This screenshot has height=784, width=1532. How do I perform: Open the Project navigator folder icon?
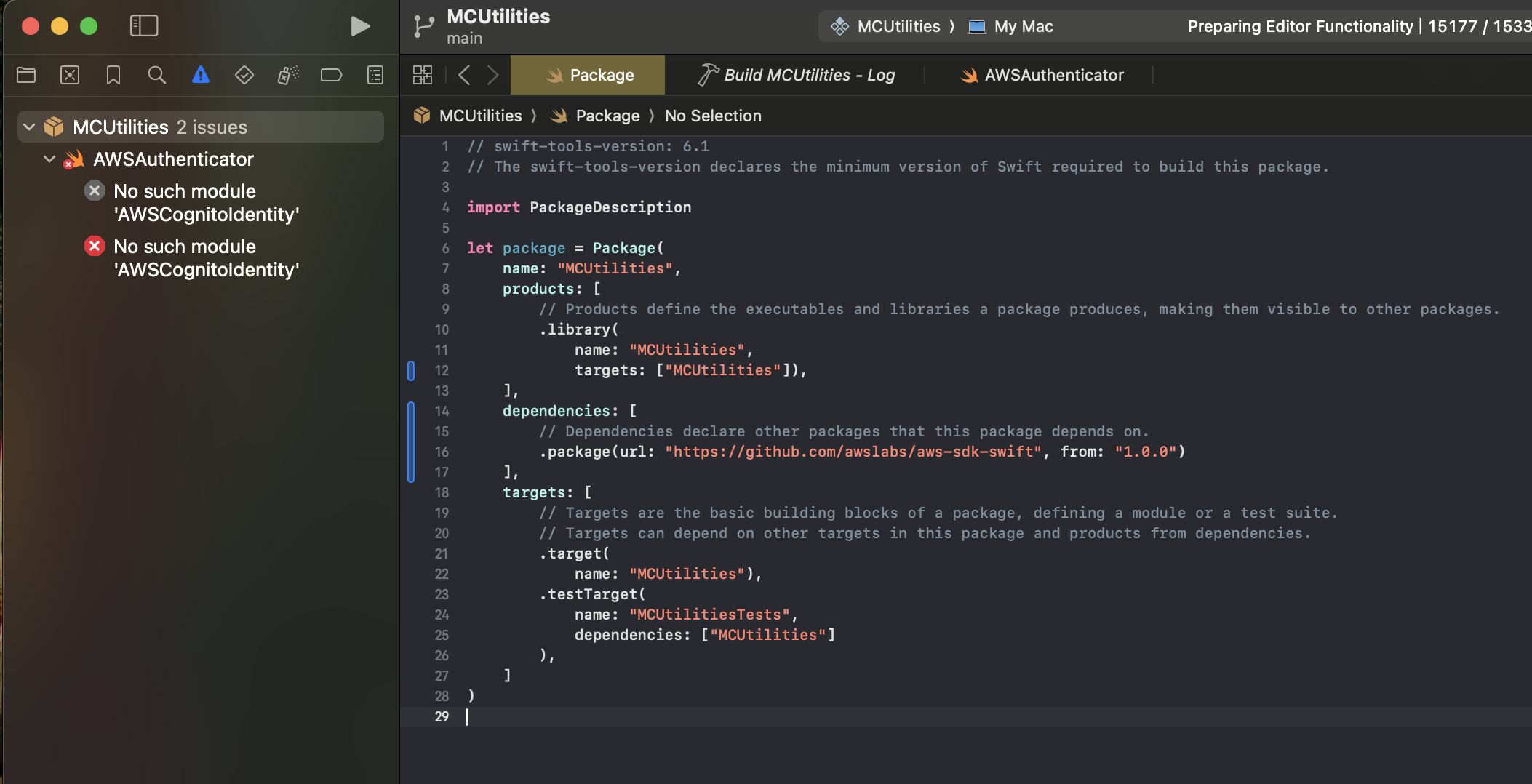tap(26, 75)
